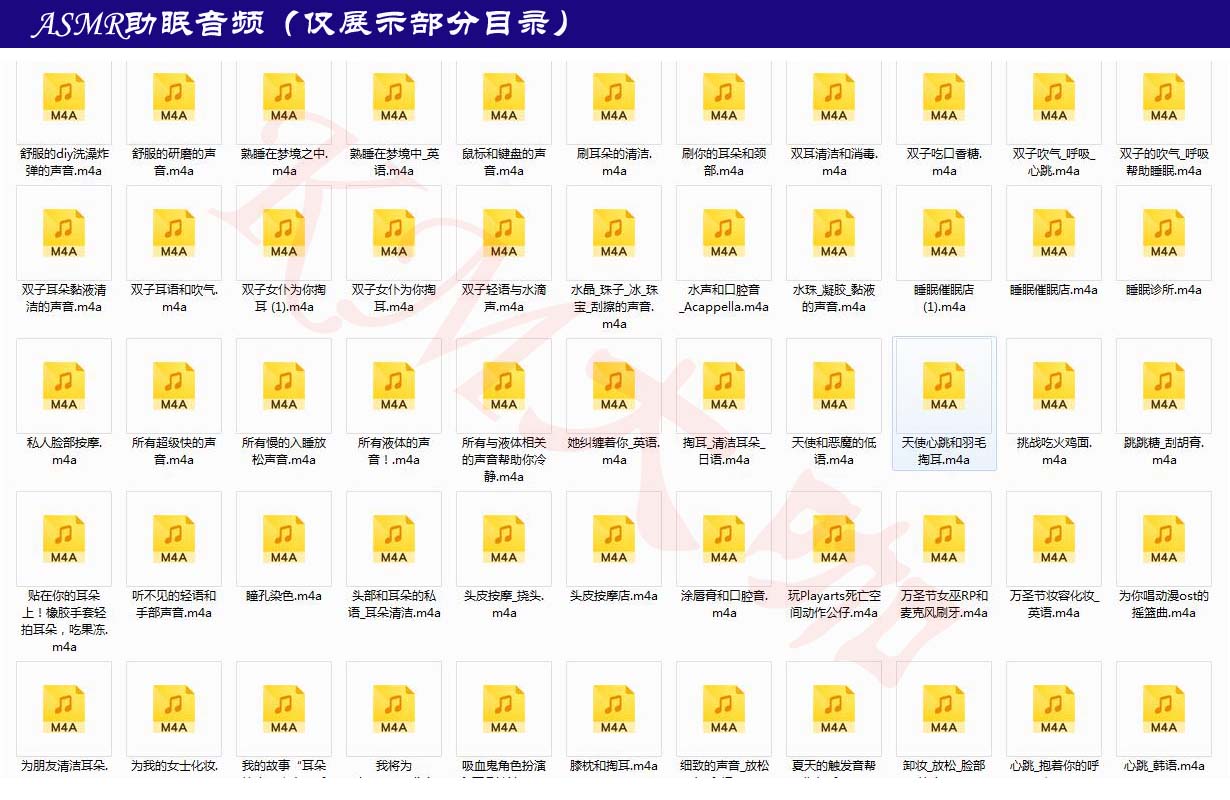Select the M4A icon for 舒服的diy洗澡炸弹的声音.m4a
The height and width of the screenshot is (800, 1230).
pos(64,98)
